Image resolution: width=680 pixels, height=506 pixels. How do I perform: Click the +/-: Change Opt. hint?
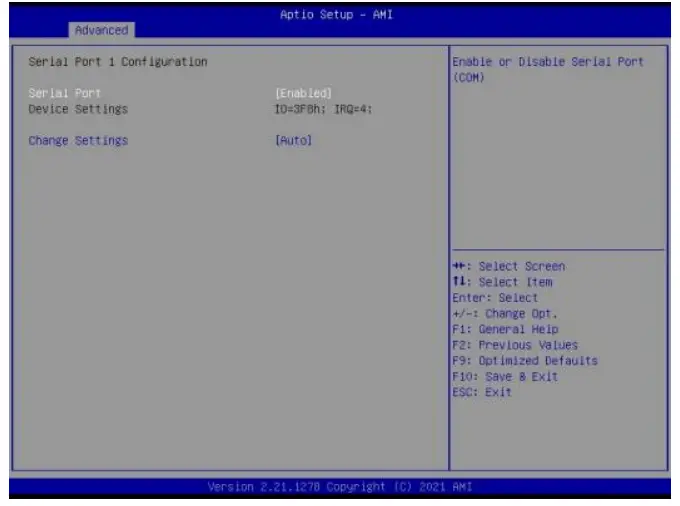[x=505, y=313]
